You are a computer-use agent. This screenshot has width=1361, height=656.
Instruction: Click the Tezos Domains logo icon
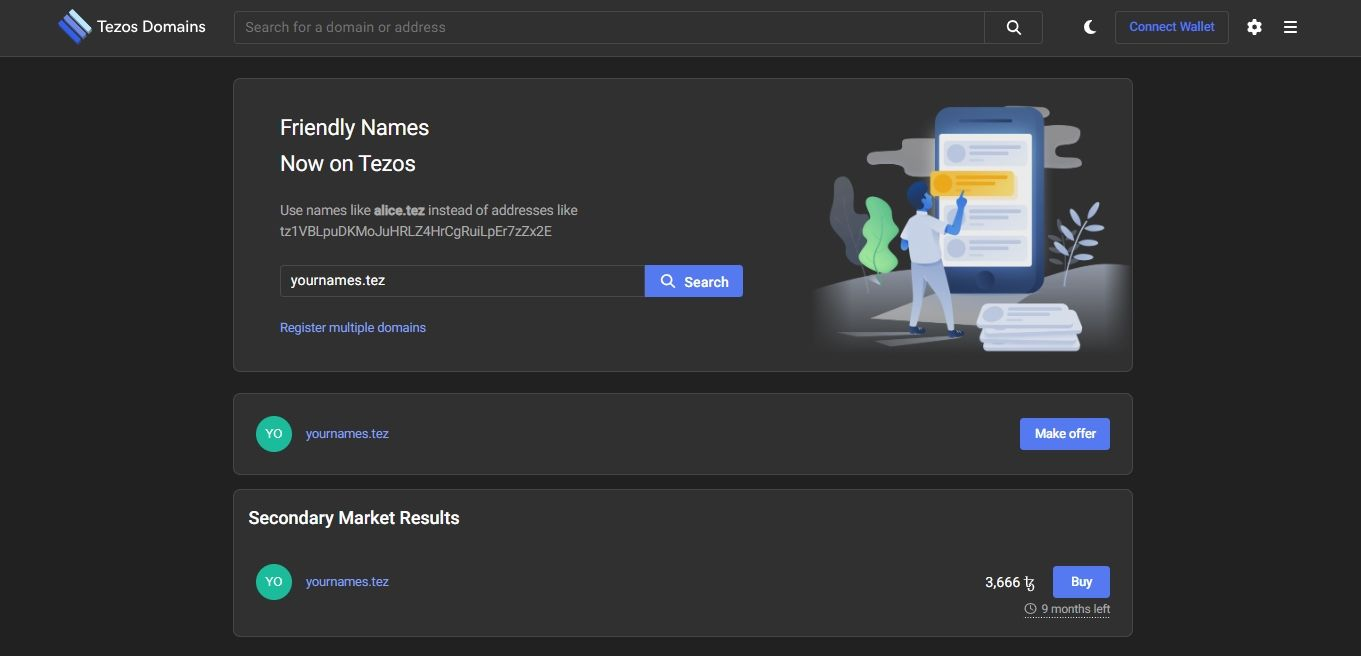point(74,27)
